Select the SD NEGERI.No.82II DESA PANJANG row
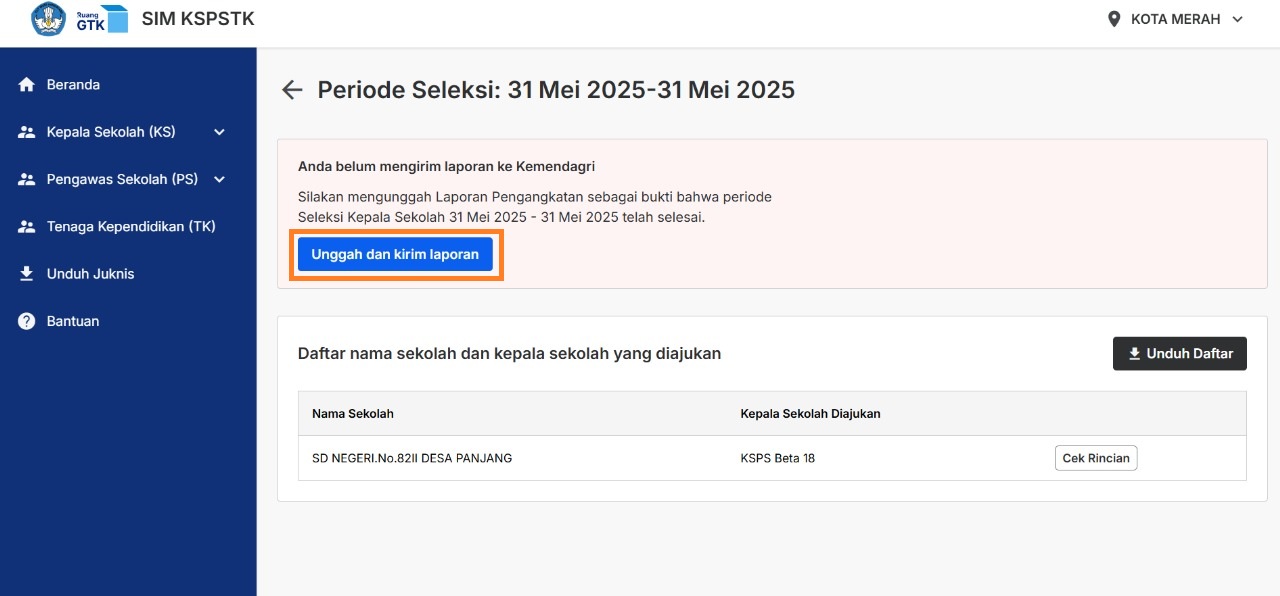 [x=772, y=458]
